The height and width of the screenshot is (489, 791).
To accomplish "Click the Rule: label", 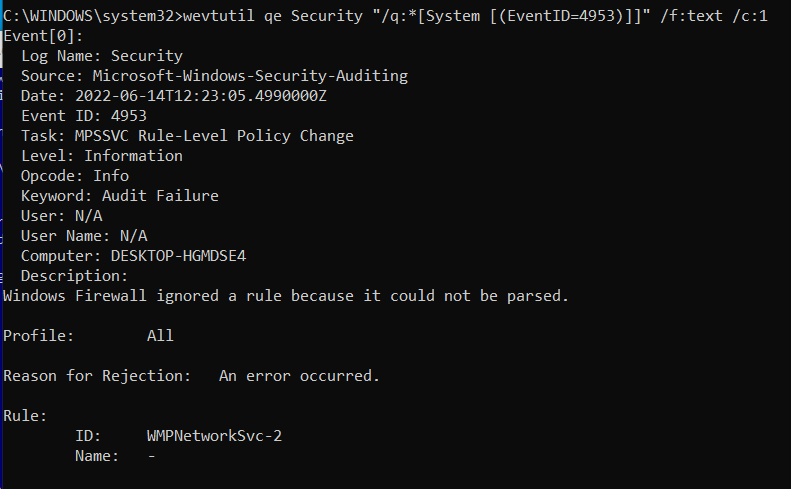I will coord(25,416).
